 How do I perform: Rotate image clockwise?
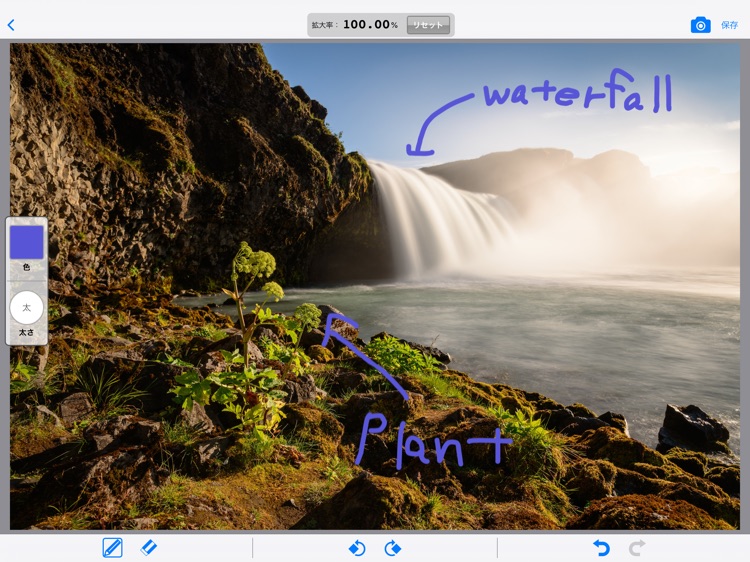click(x=393, y=548)
